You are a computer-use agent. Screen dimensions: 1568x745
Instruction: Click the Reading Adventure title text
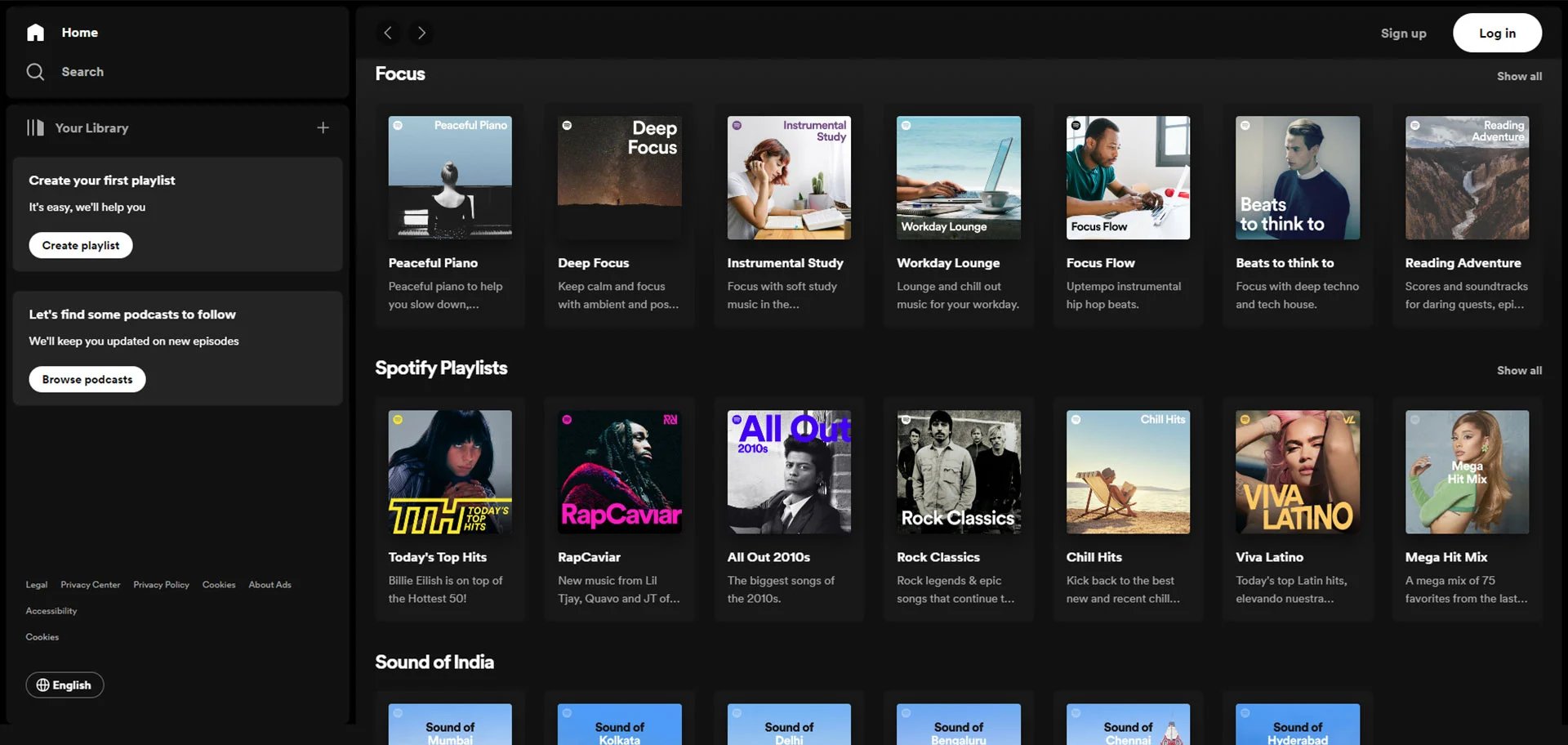pos(1463,263)
